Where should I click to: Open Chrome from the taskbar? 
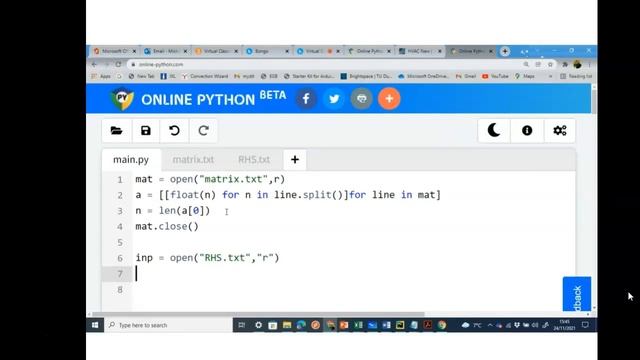442,325
